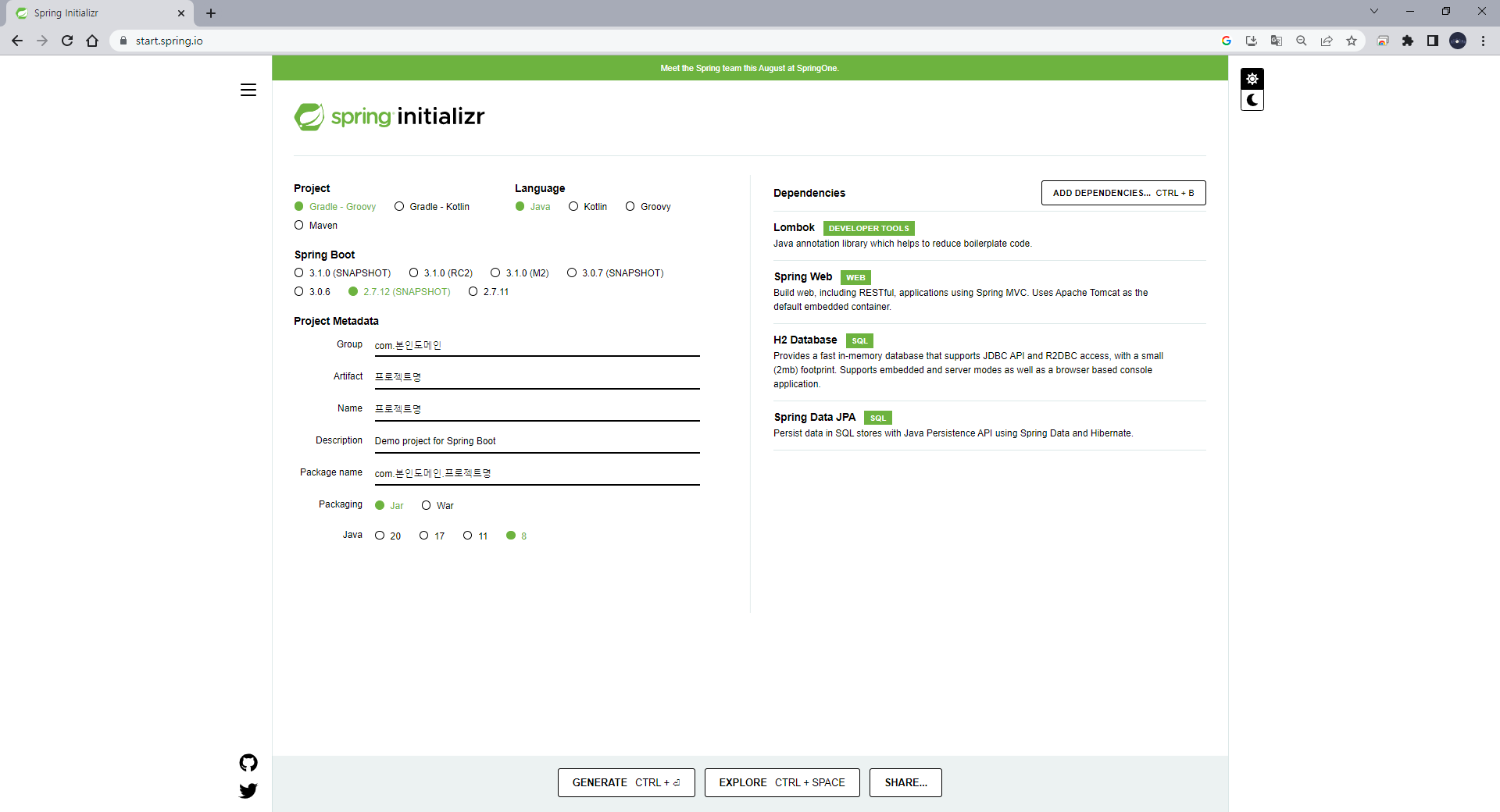
Task: Click the Spring Data JPA dependency
Action: (989, 425)
